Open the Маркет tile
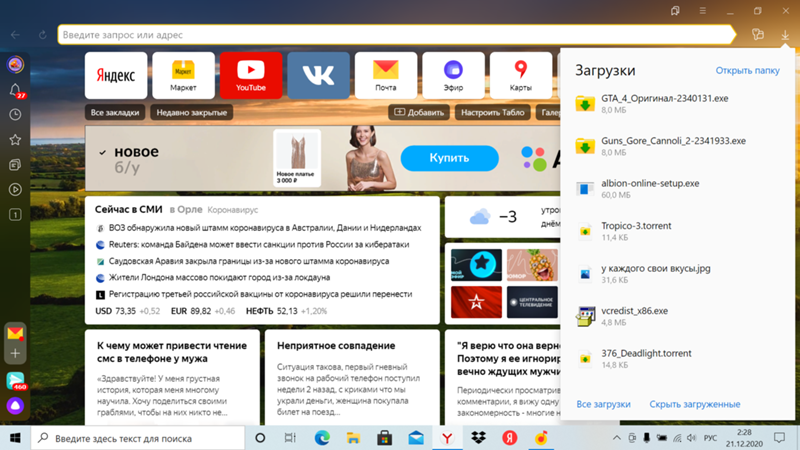Screen dimensions: 800x450 (x=183, y=76)
